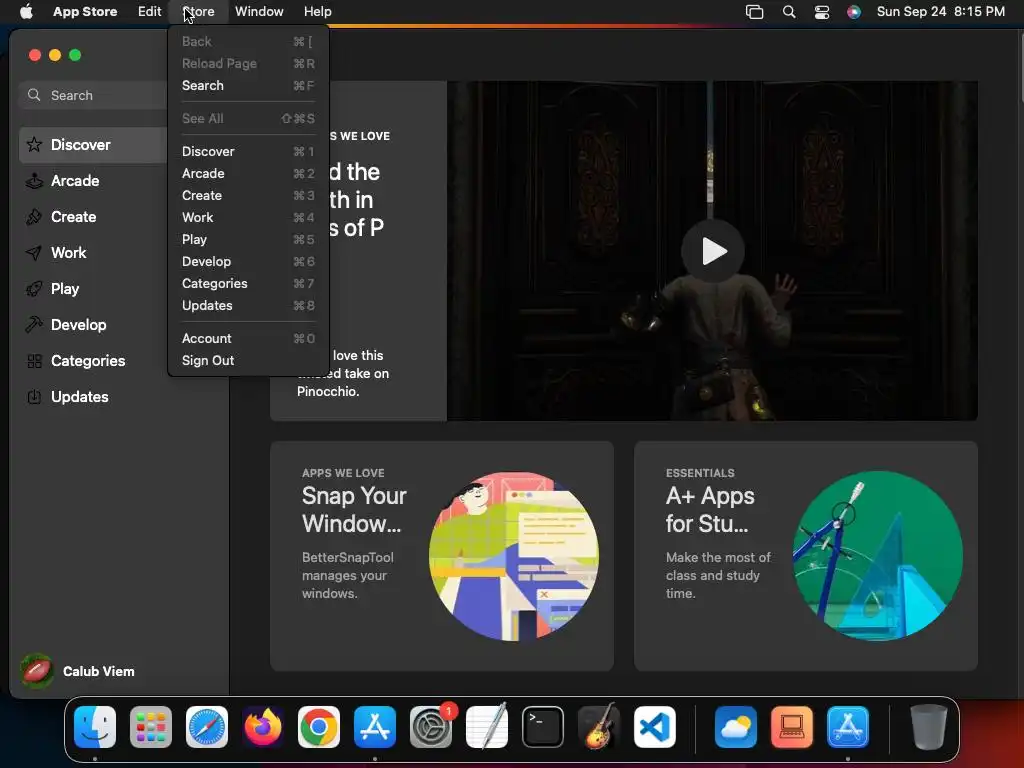Click the App Store icon beside Chrome in Dock
Viewport: 1024px width, 768px height.
click(375, 727)
